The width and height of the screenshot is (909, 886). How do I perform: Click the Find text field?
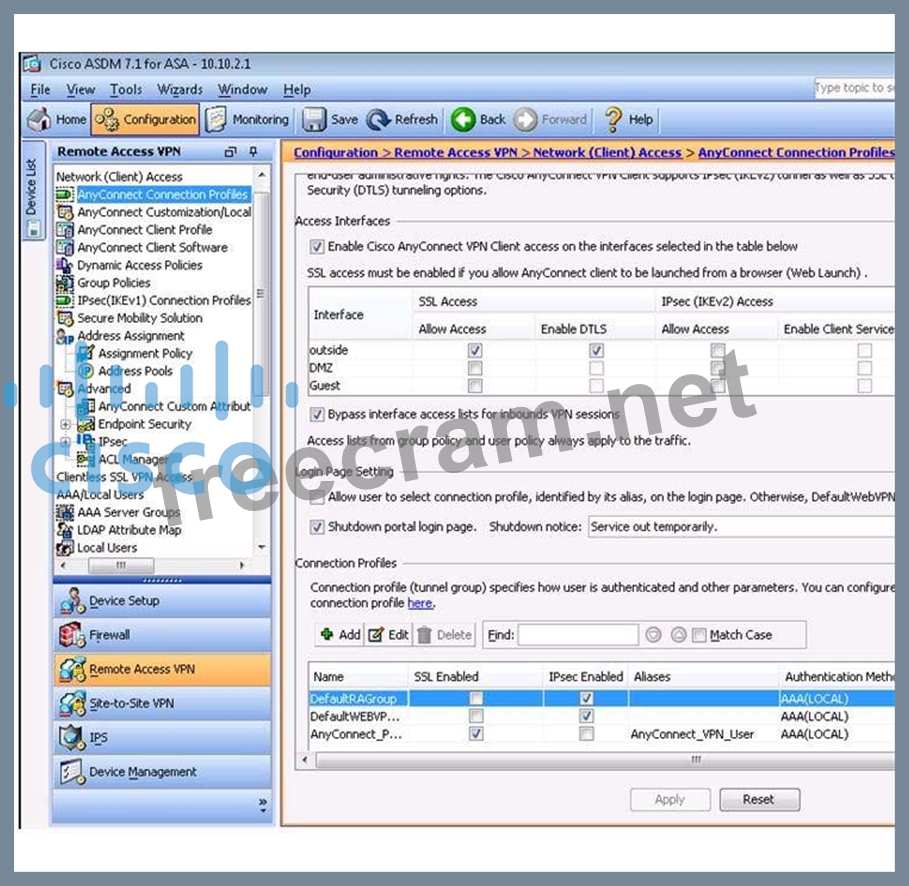[577, 635]
